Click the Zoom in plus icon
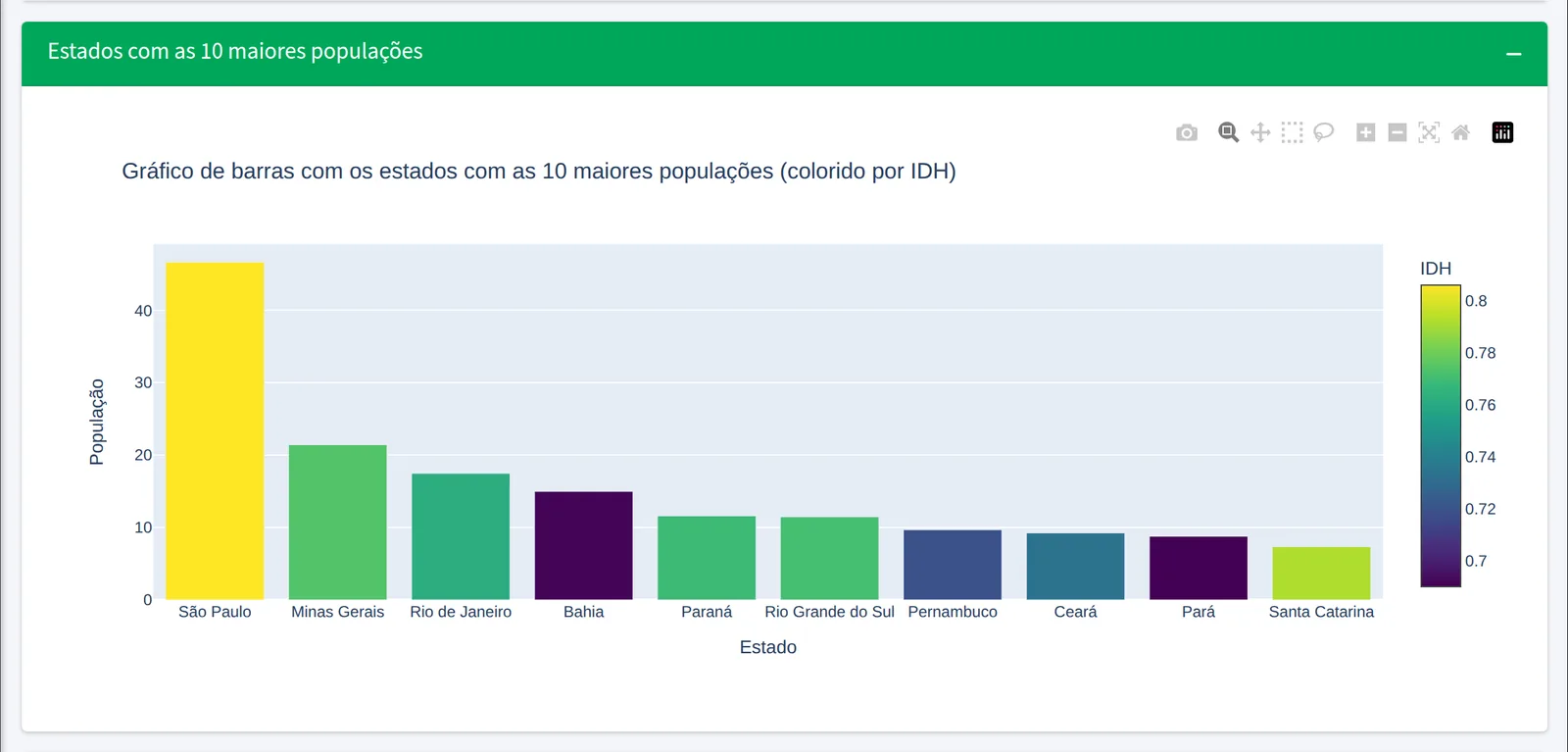1568x752 pixels. coord(1366,132)
